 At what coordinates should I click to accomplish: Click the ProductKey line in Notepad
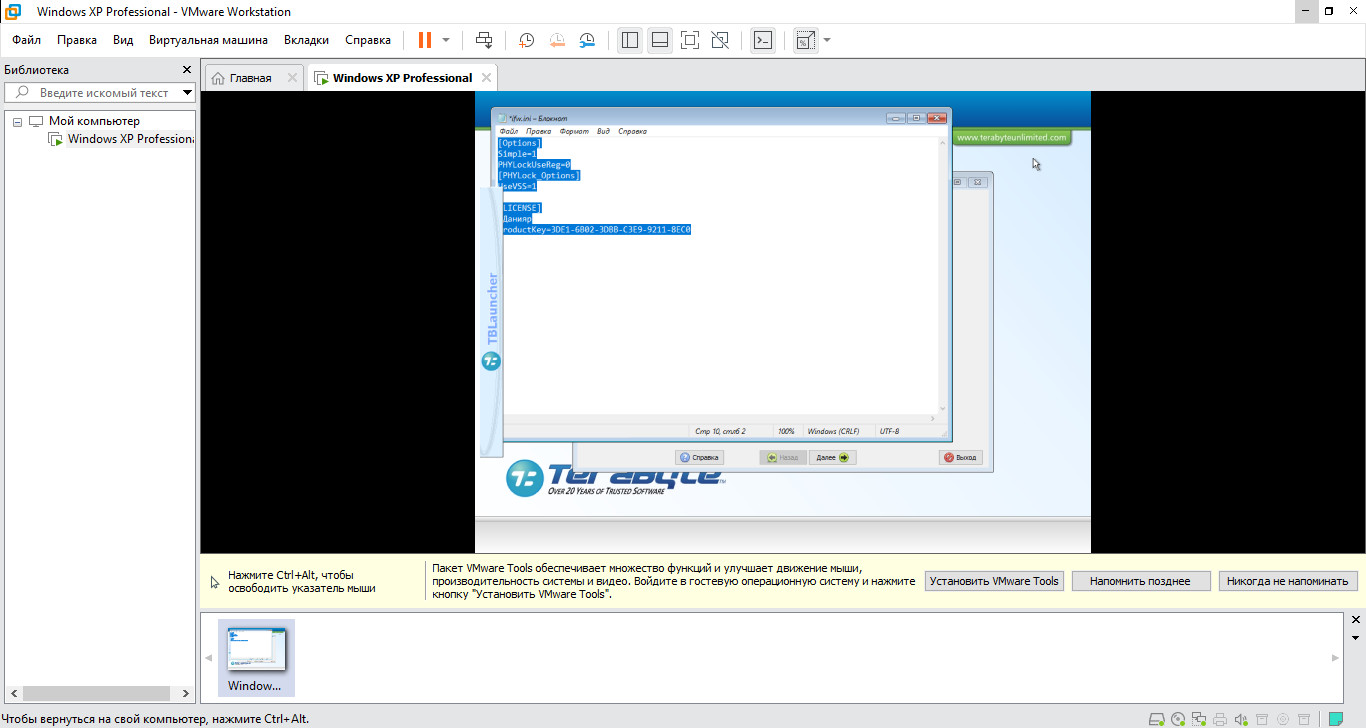coord(595,229)
